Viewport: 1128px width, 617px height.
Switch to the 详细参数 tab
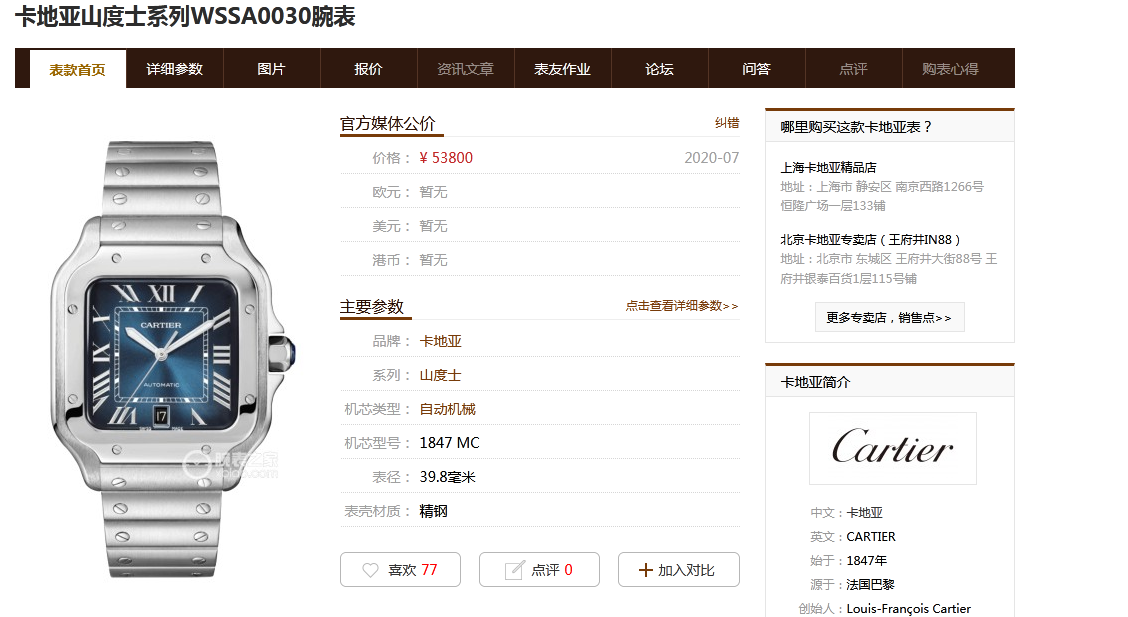175,69
